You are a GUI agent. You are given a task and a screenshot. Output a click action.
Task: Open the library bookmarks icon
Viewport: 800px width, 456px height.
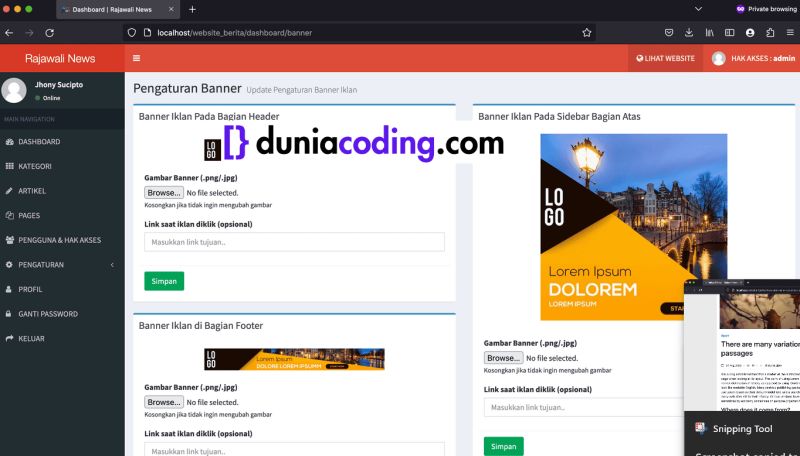[x=709, y=33]
